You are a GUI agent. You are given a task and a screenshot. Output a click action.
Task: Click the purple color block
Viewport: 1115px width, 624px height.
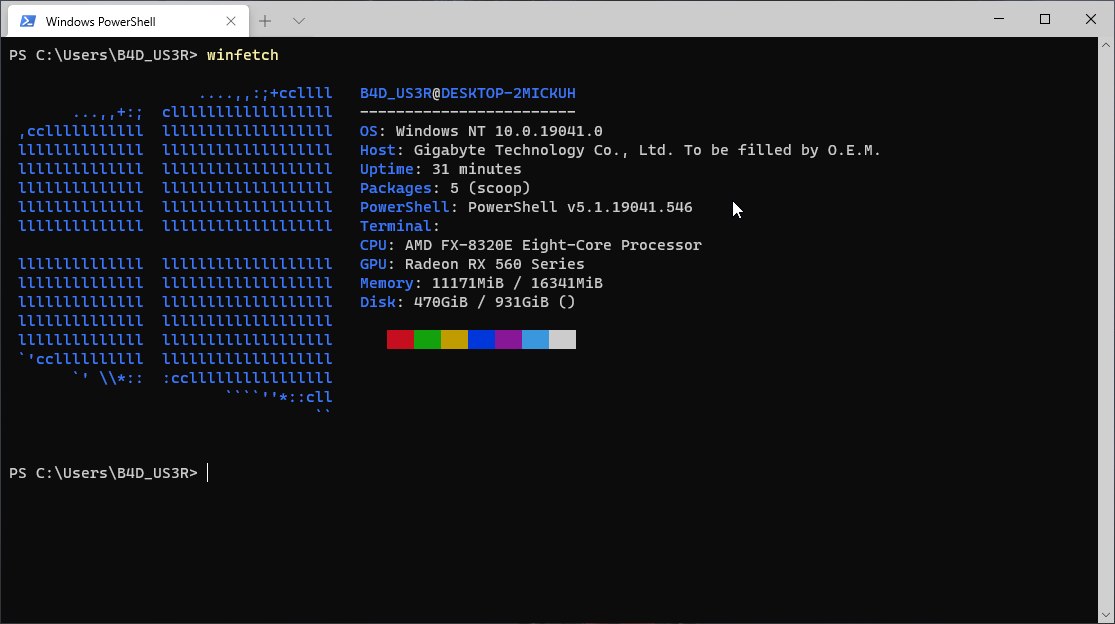pos(508,340)
